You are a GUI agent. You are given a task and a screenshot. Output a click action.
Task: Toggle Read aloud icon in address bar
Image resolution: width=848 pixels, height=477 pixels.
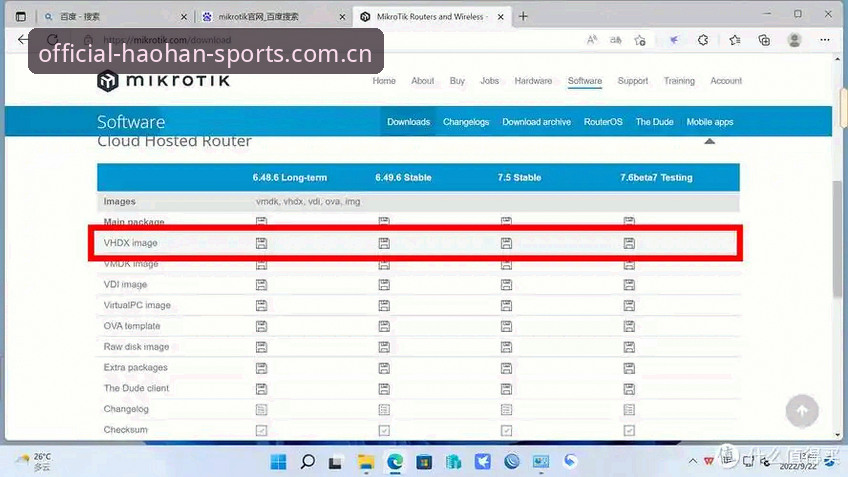pos(592,39)
